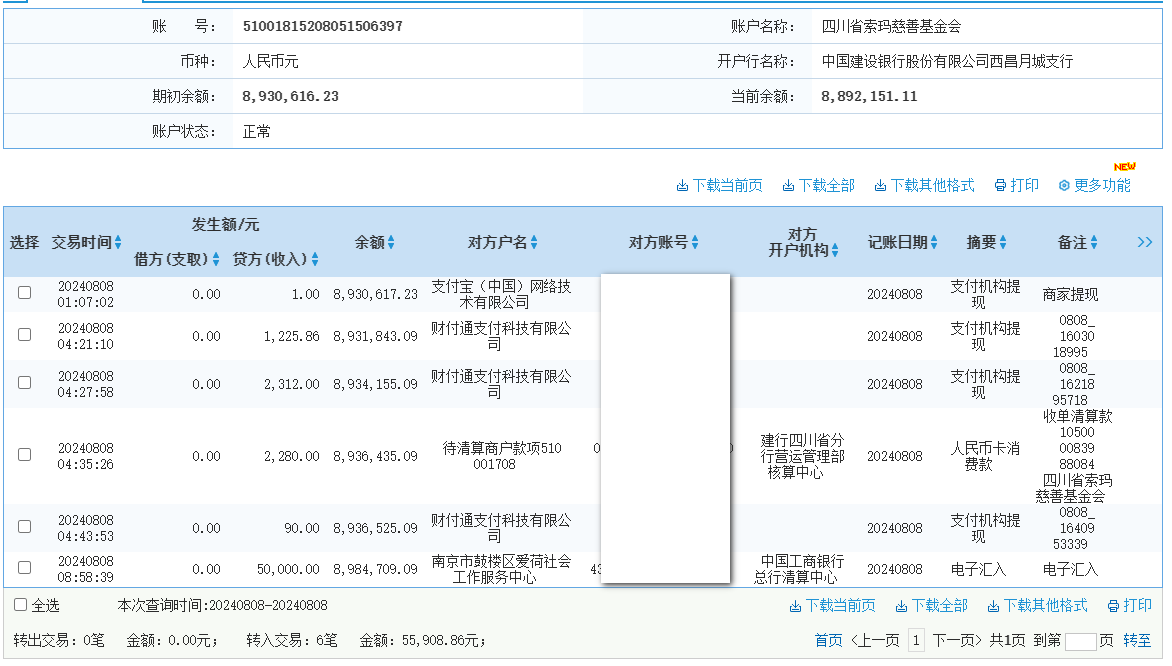This screenshot has height=666, width=1172.
Task: Click opening balance 8,930,616.23
Action: tap(291, 96)
